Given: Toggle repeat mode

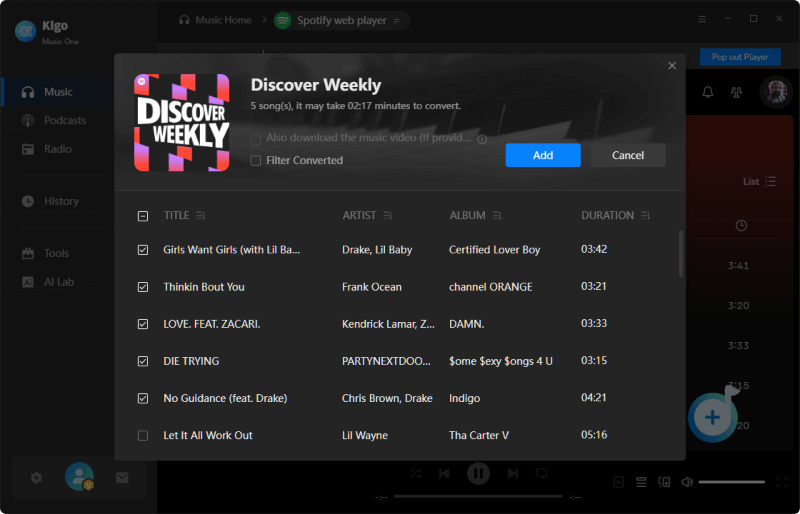Looking at the screenshot, I should (x=541, y=474).
